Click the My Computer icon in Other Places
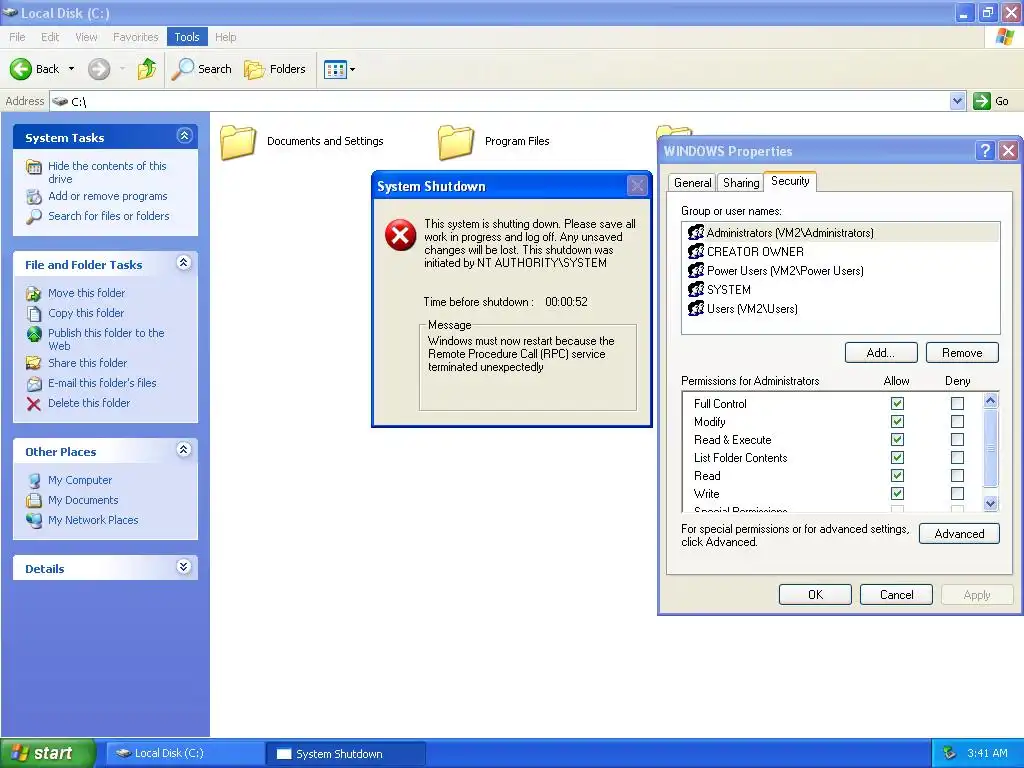This screenshot has width=1024, height=768. [x=33, y=481]
